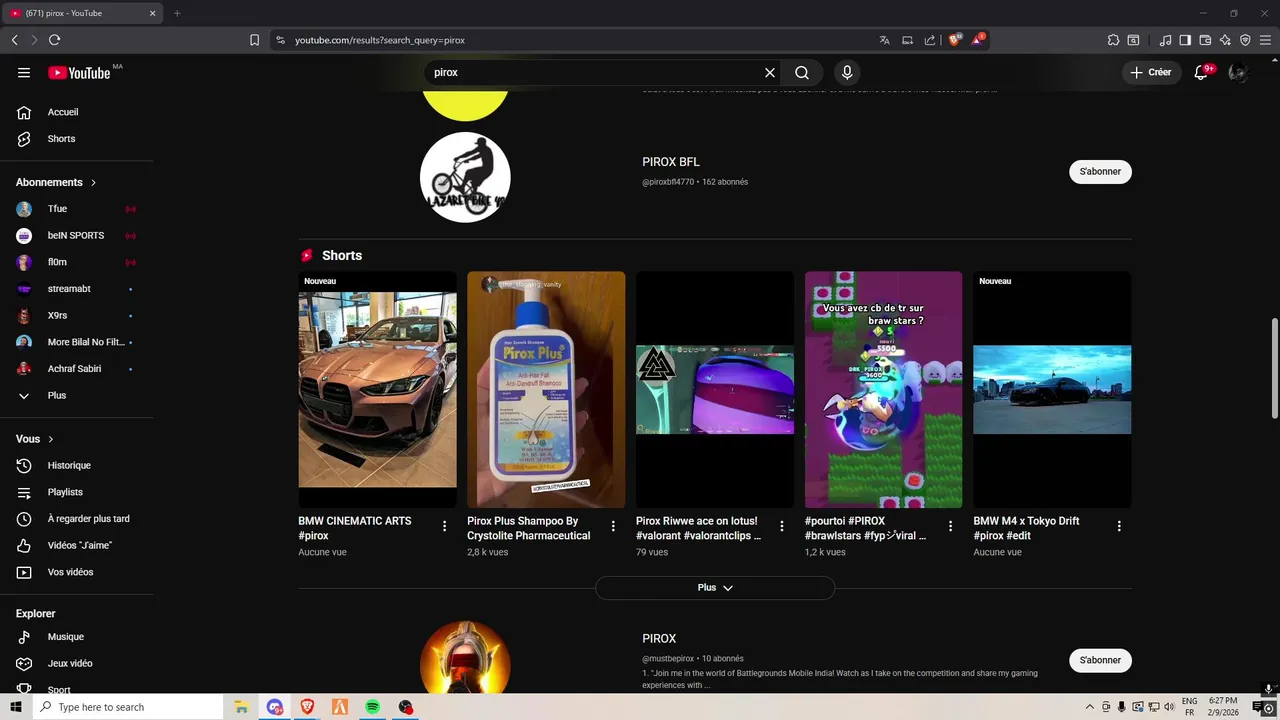
Task: Play the #pourtoi #PIROX brawlstars short
Action: (884, 390)
